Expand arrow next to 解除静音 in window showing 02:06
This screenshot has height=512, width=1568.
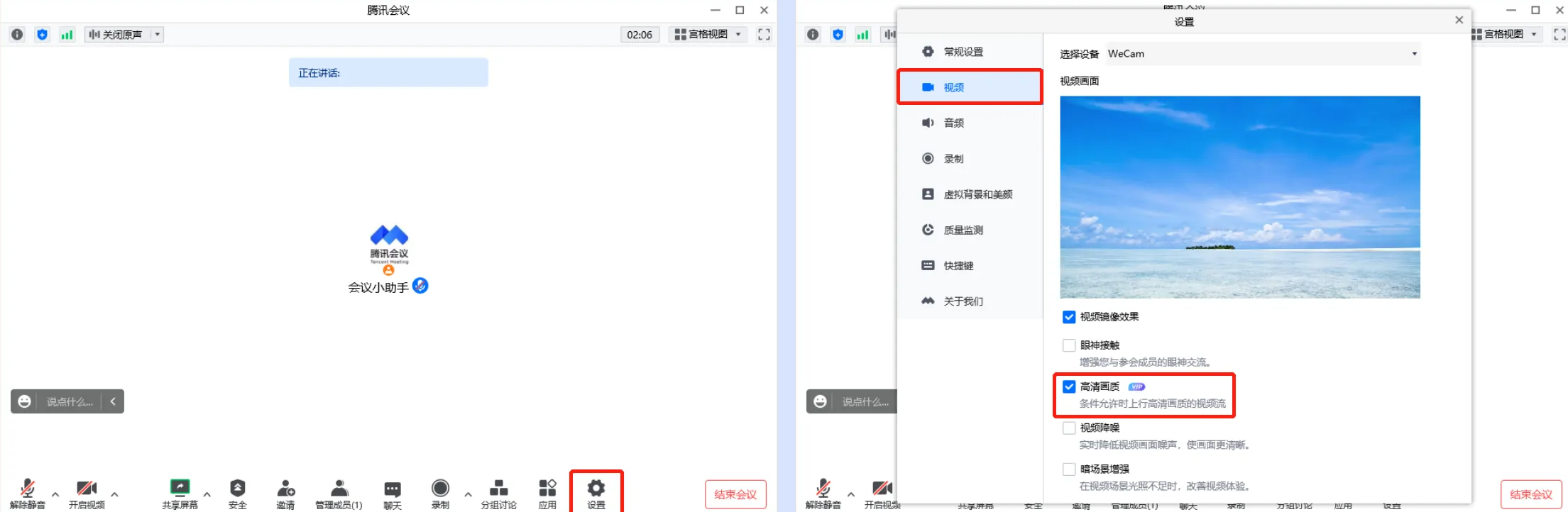pyautogui.click(x=55, y=494)
